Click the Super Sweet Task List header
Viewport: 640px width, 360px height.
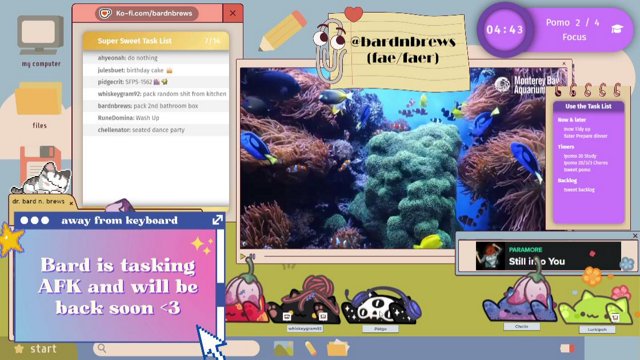[156, 41]
